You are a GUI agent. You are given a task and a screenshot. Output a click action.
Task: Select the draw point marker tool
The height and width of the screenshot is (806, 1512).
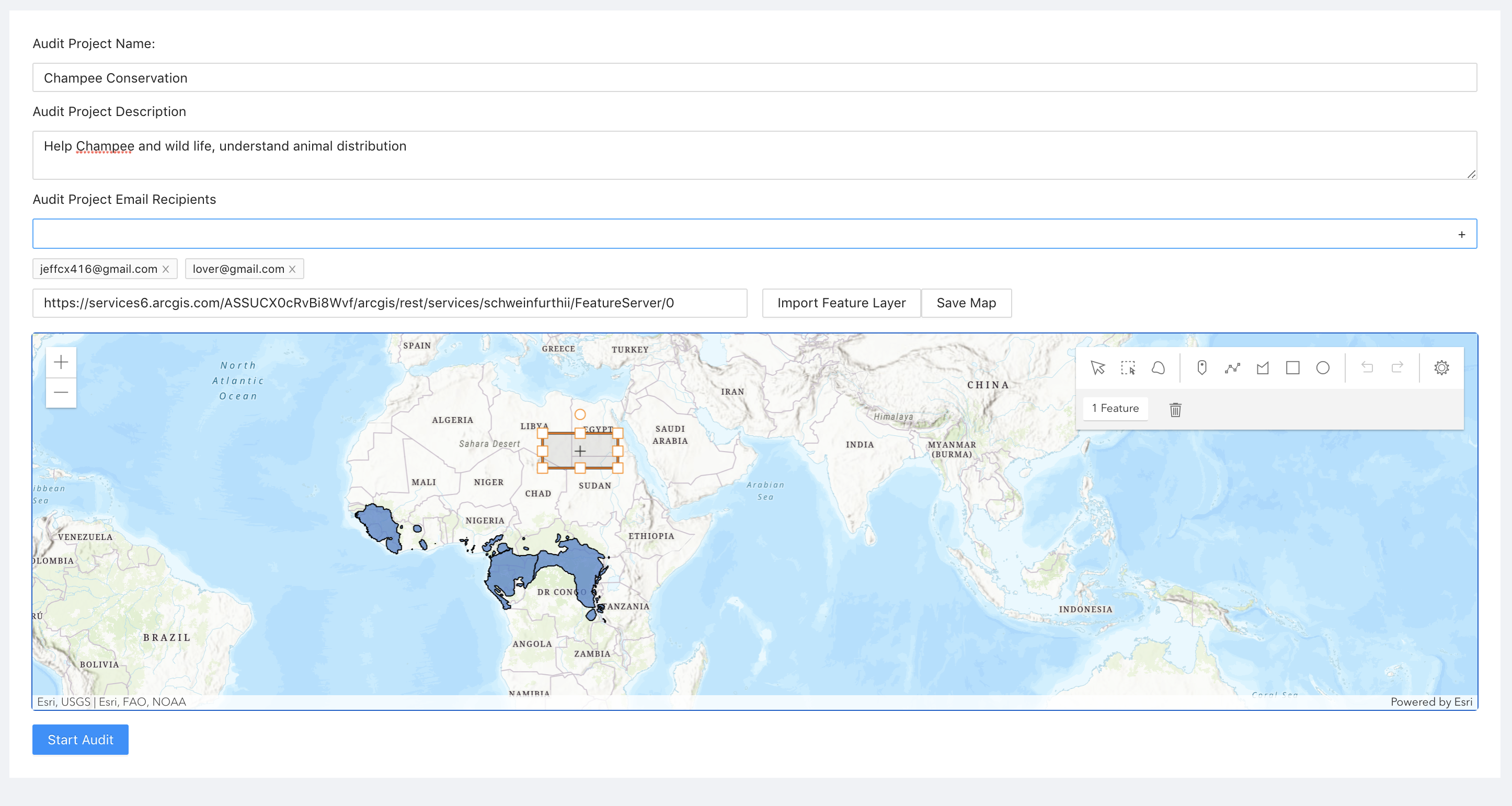pyautogui.click(x=1201, y=368)
